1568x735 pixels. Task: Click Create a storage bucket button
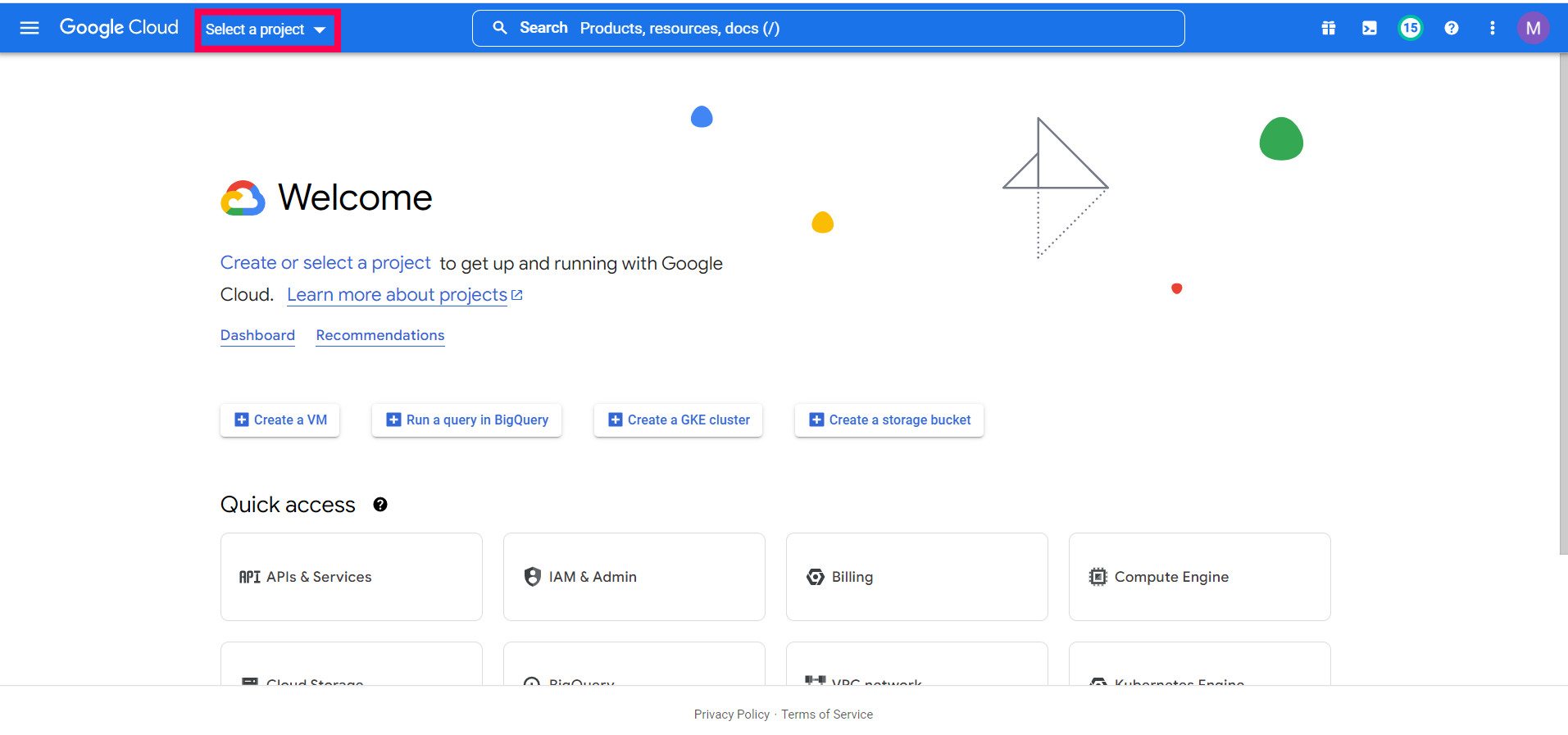tap(889, 420)
